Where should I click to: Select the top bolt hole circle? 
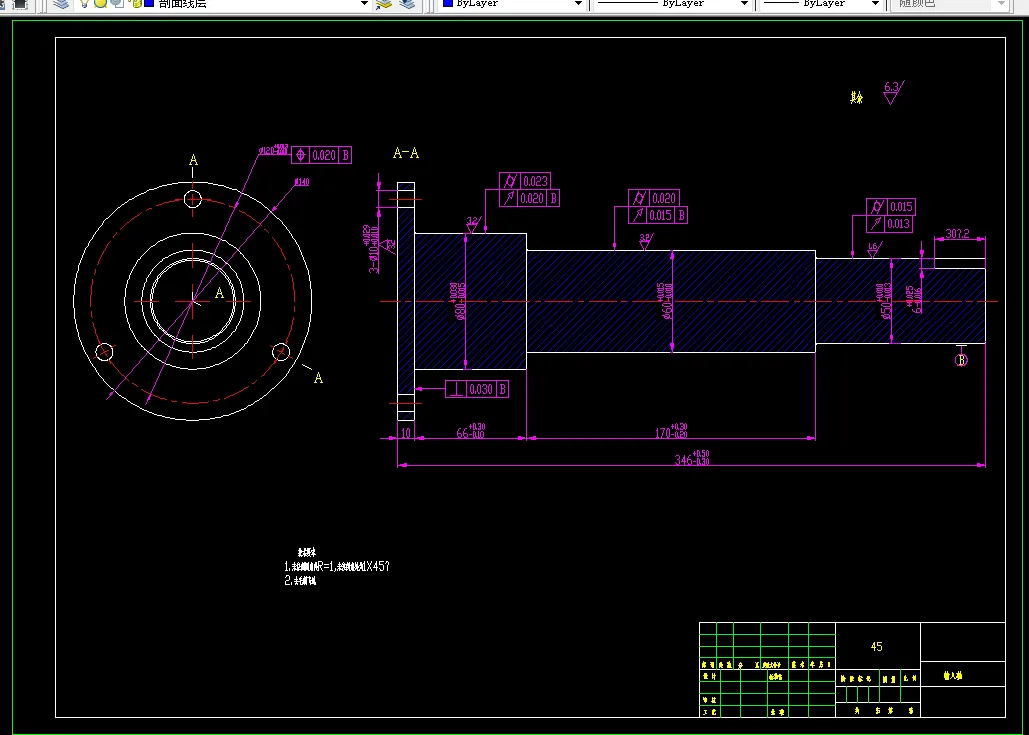[192, 198]
